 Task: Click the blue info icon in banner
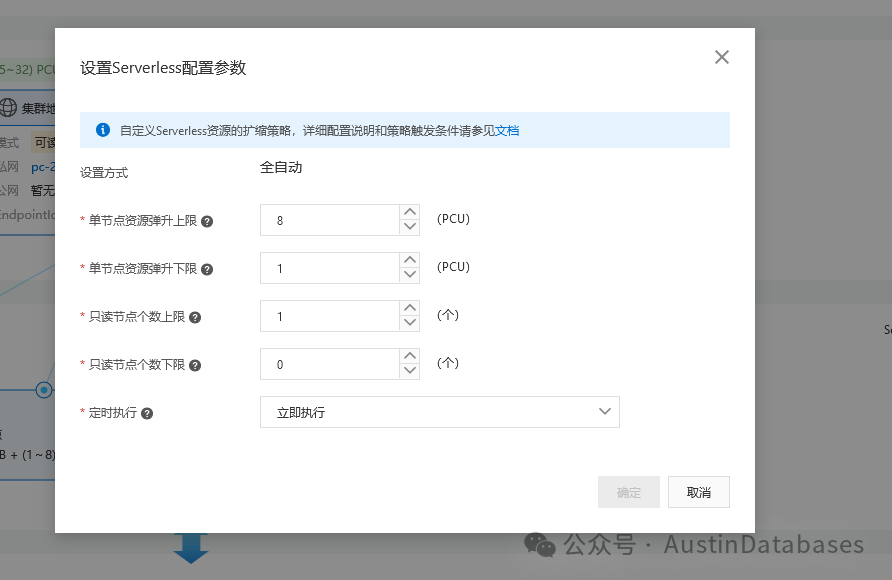(103, 130)
